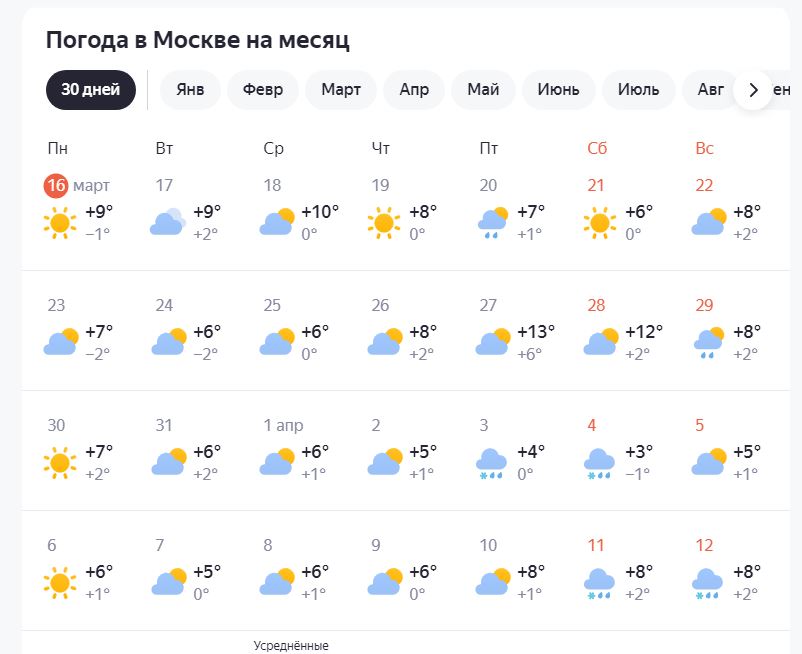Select the Февр month chip
Viewport: 802px width, 654px height.
click(x=263, y=90)
